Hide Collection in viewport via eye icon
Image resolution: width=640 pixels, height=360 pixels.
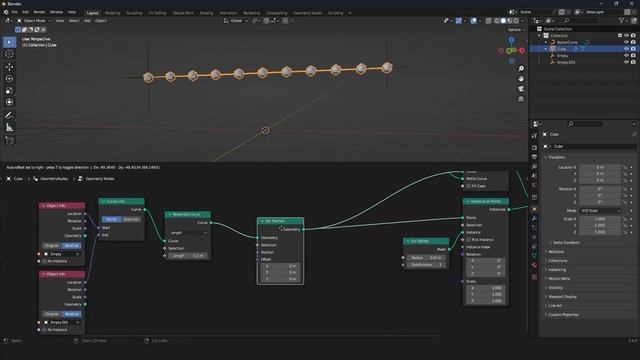626,36
